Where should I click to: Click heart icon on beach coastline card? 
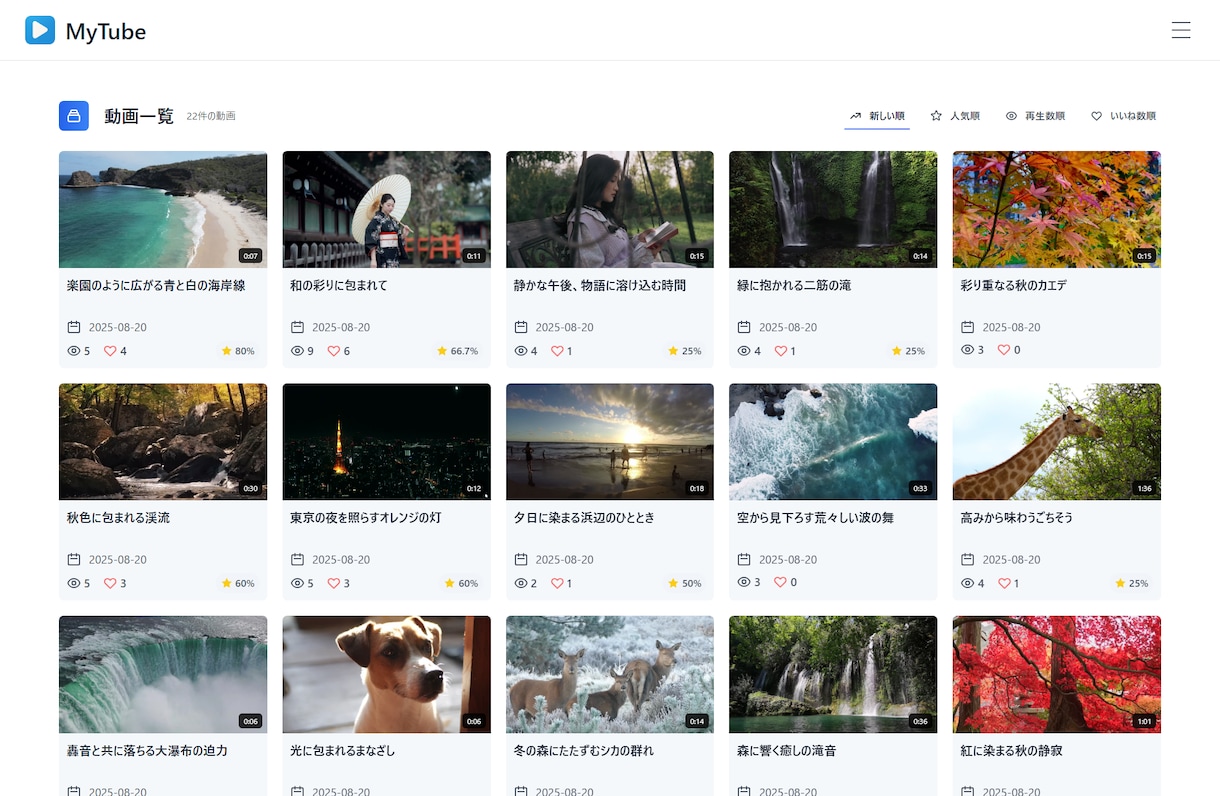pyautogui.click(x=110, y=351)
